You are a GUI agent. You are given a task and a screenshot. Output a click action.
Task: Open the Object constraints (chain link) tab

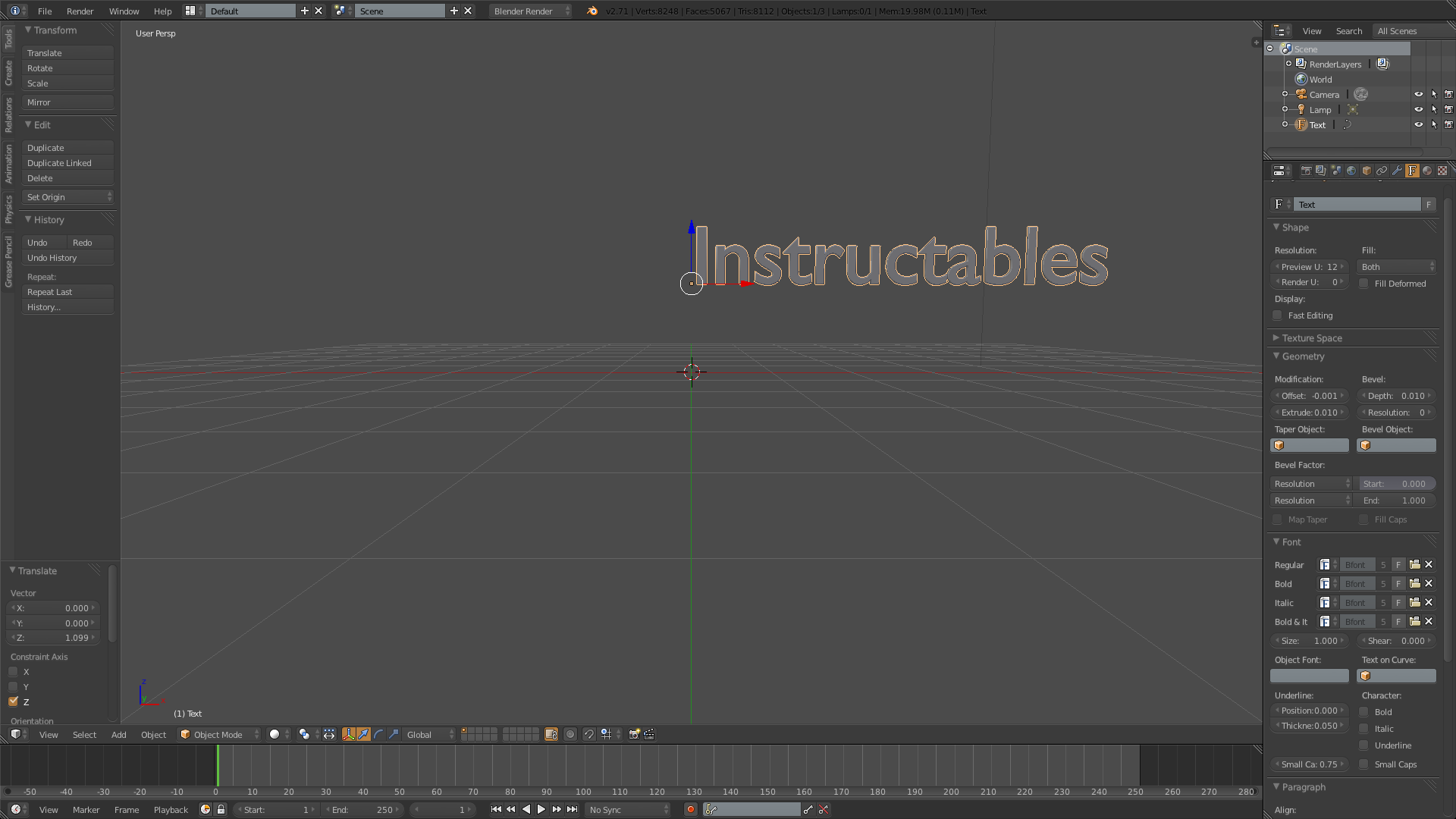coord(1382,171)
